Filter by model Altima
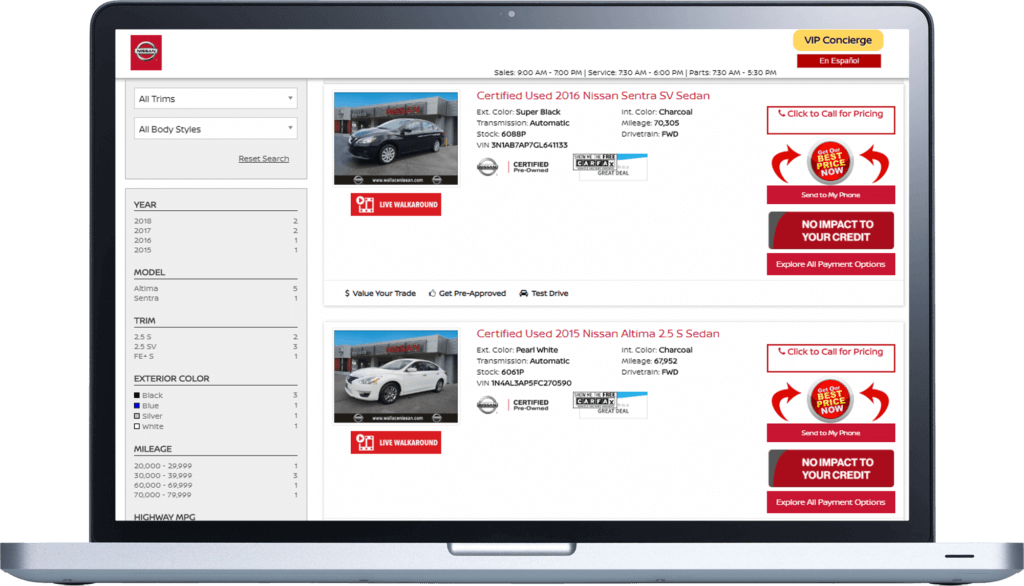 (x=146, y=288)
